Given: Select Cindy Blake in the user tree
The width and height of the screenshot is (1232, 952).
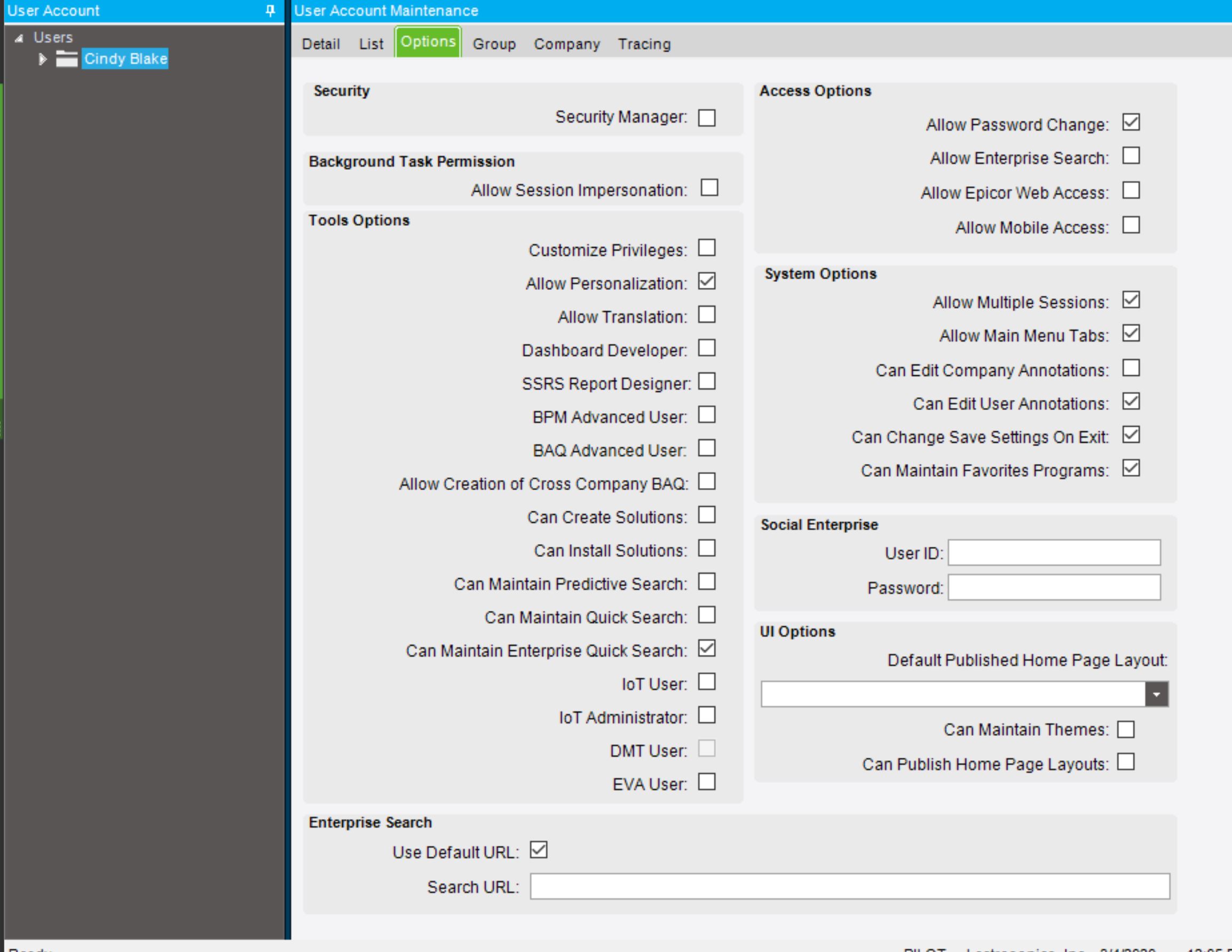Looking at the screenshot, I should (125, 59).
